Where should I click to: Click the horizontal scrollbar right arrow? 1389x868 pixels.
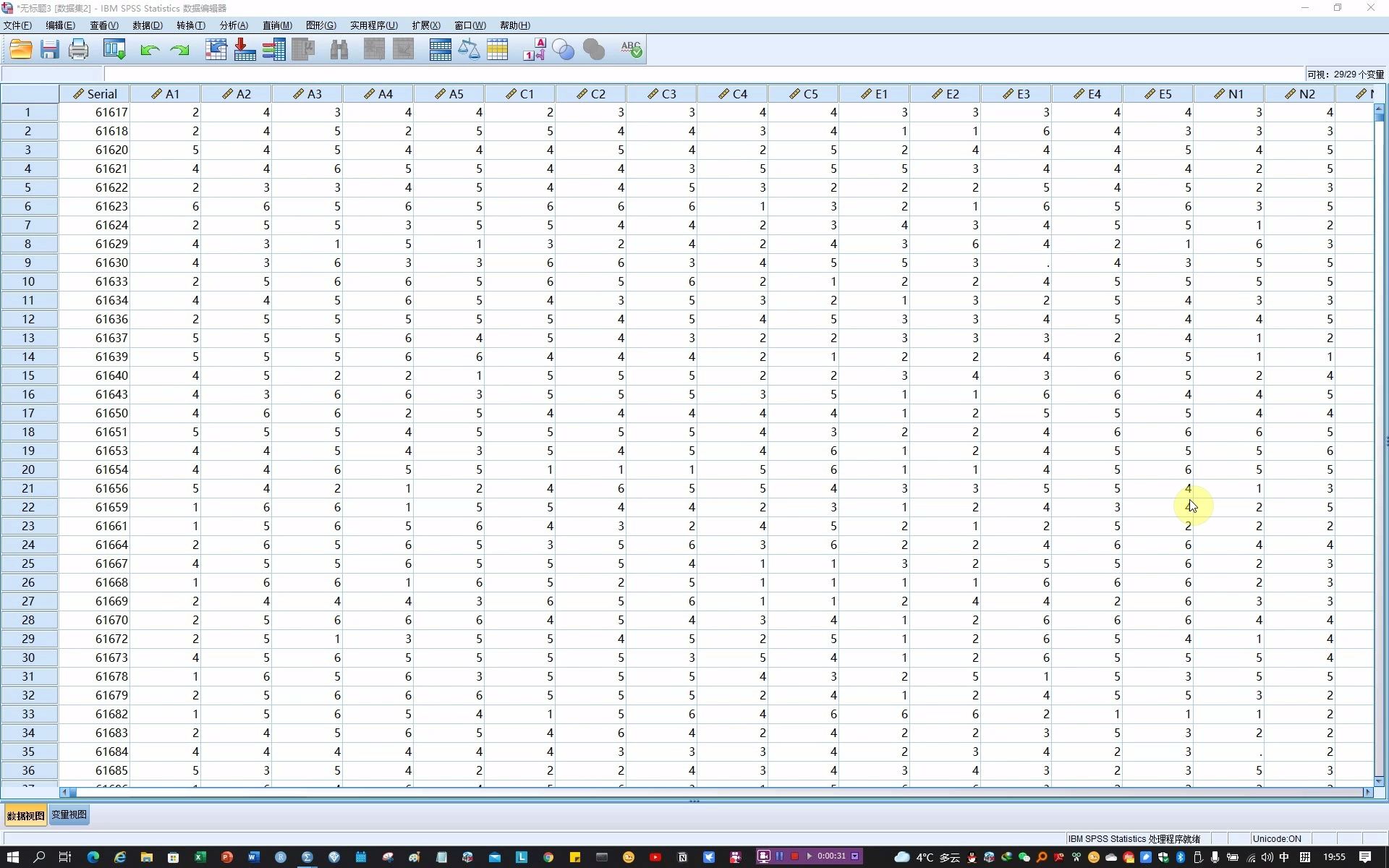[x=1367, y=793]
